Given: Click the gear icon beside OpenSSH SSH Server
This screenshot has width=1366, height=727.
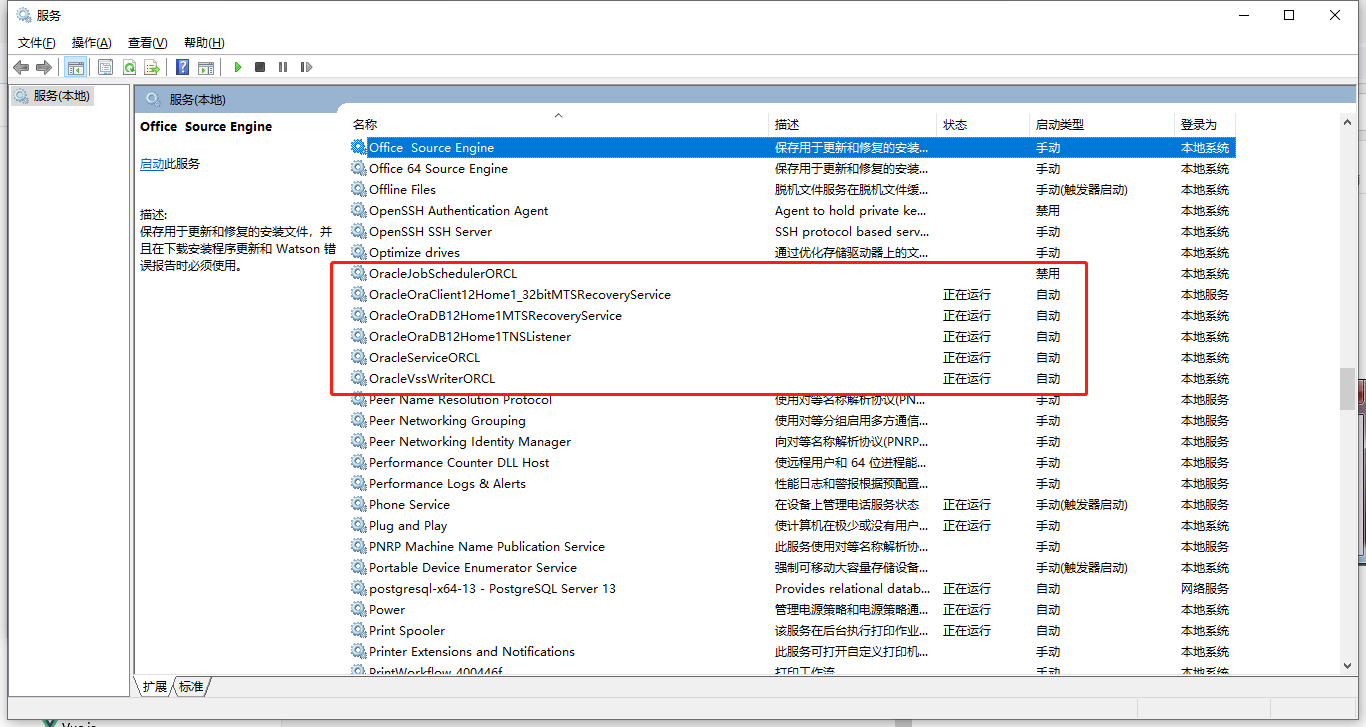Looking at the screenshot, I should tap(359, 231).
